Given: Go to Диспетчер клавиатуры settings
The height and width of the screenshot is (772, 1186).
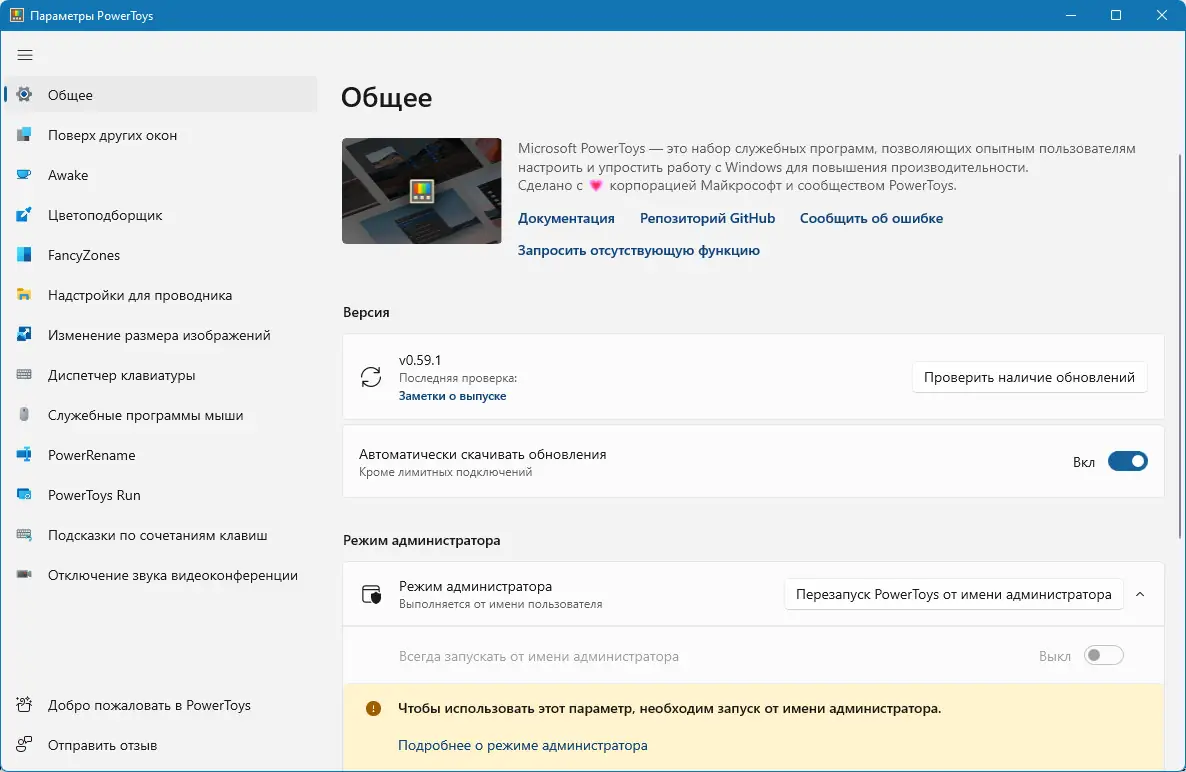Looking at the screenshot, I should coord(160,375).
